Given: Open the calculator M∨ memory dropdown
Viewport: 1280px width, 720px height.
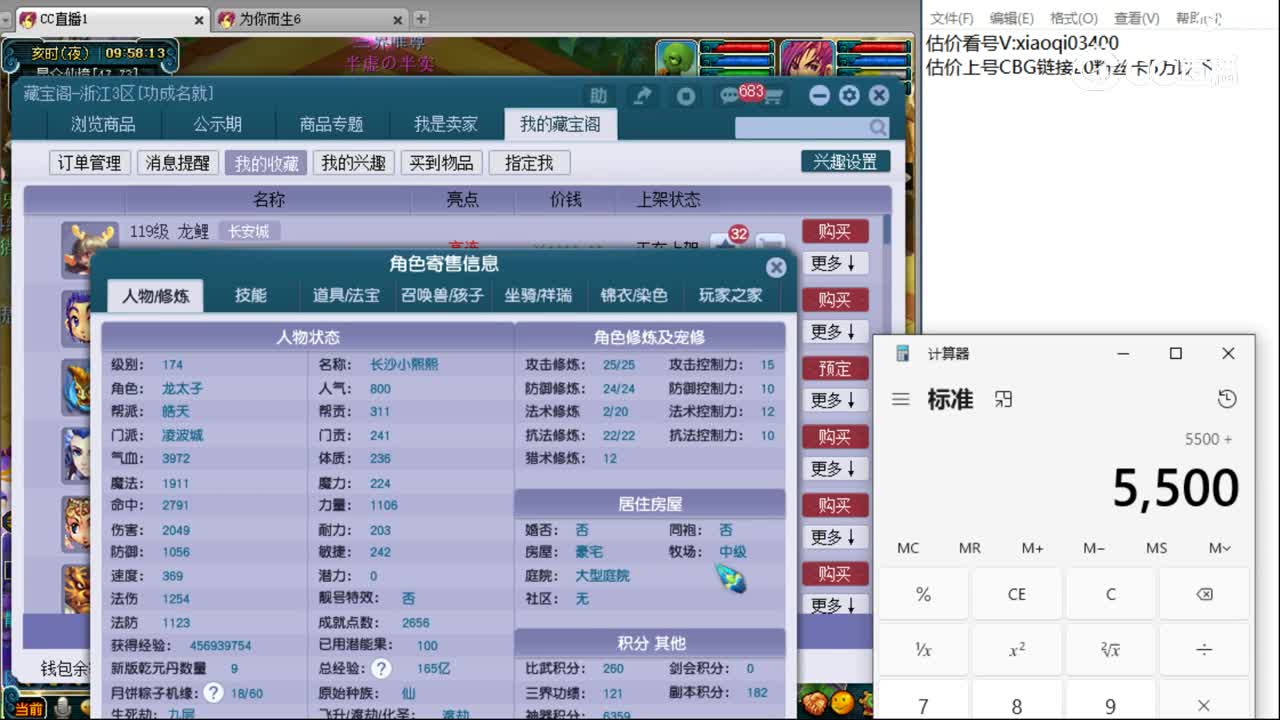Looking at the screenshot, I should 1219,548.
